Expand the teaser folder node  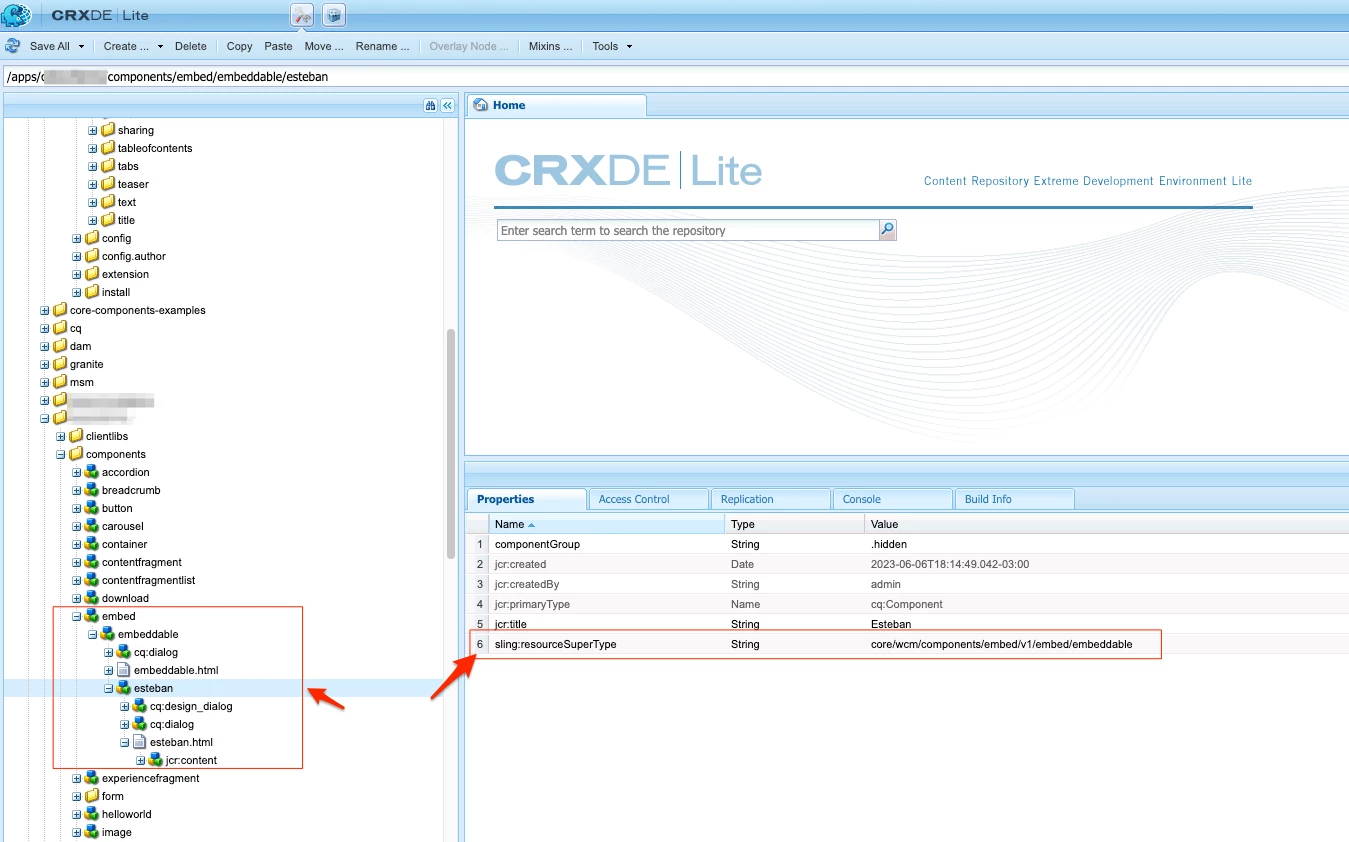93,184
